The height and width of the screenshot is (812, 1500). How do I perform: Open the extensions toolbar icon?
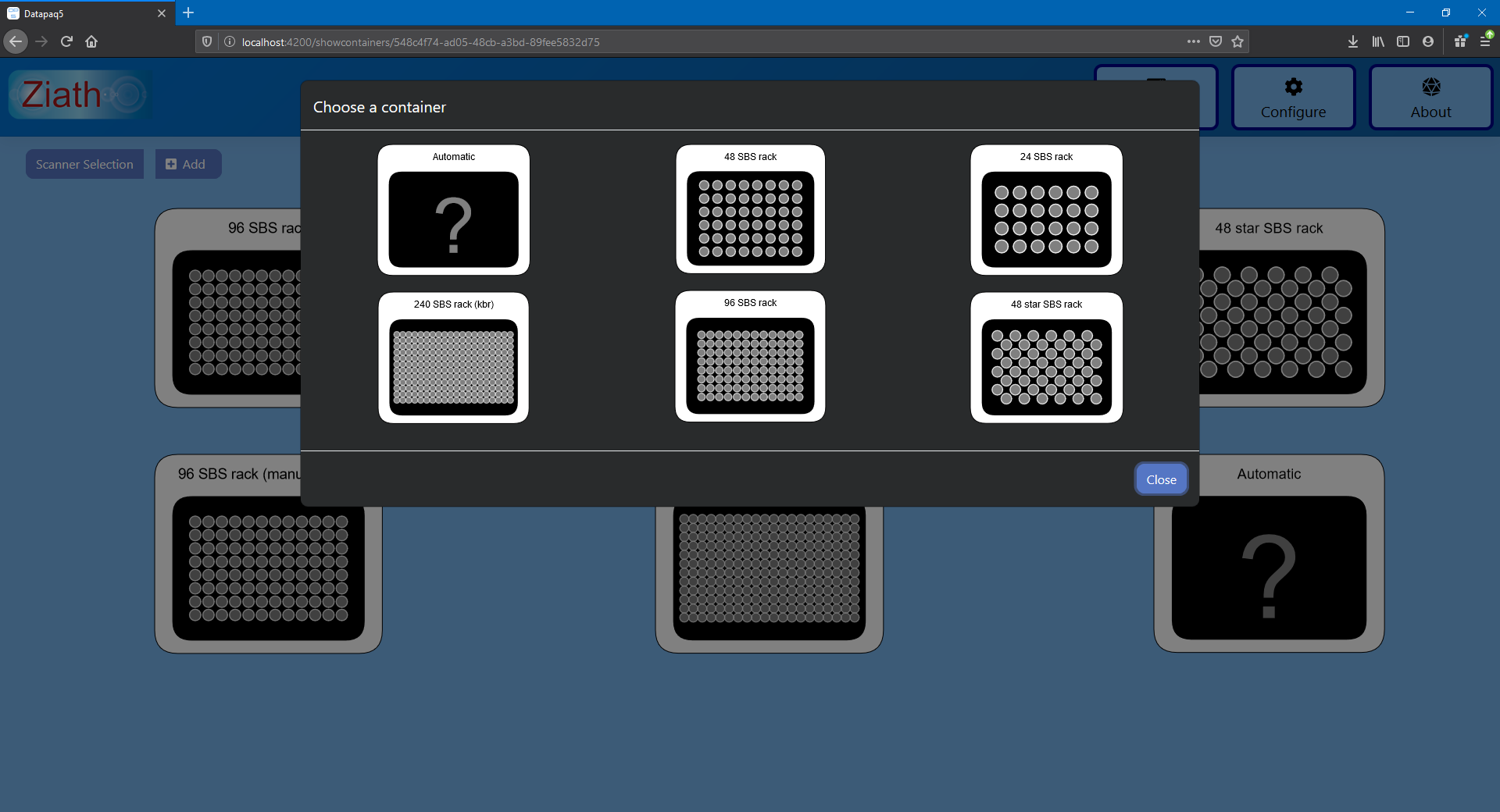pyautogui.click(x=1460, y=41)
